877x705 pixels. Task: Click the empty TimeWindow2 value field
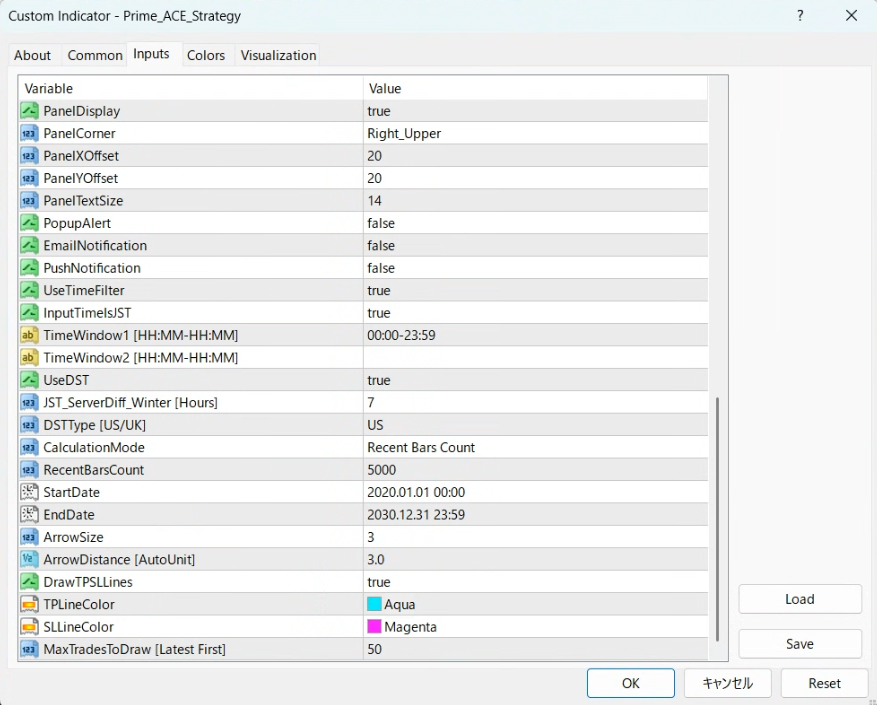[535, 357]
